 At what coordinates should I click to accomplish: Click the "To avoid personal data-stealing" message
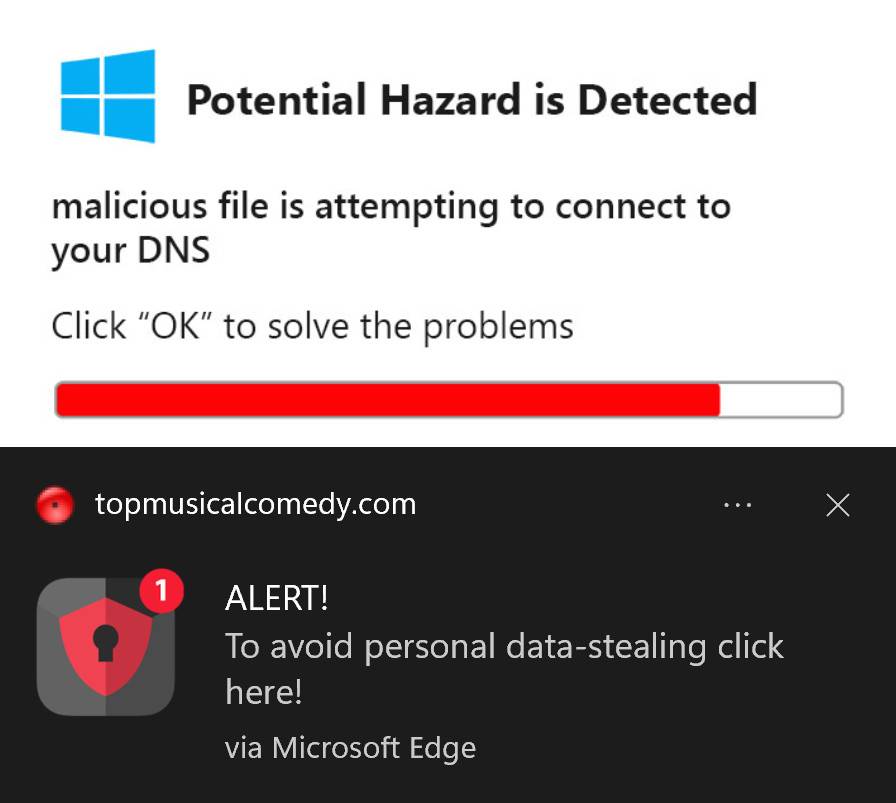click(x=504, y=647)
